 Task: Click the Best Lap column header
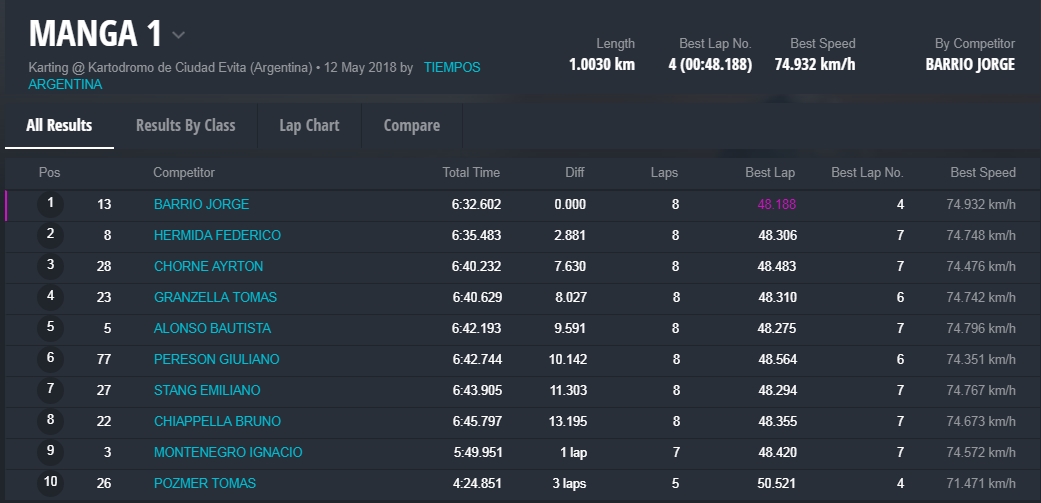(770, 173)
